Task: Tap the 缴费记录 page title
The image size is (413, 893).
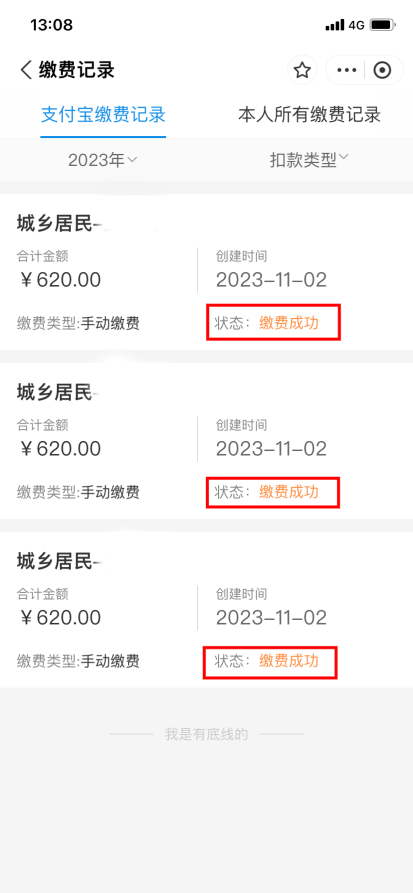Action: pos(77,71)
